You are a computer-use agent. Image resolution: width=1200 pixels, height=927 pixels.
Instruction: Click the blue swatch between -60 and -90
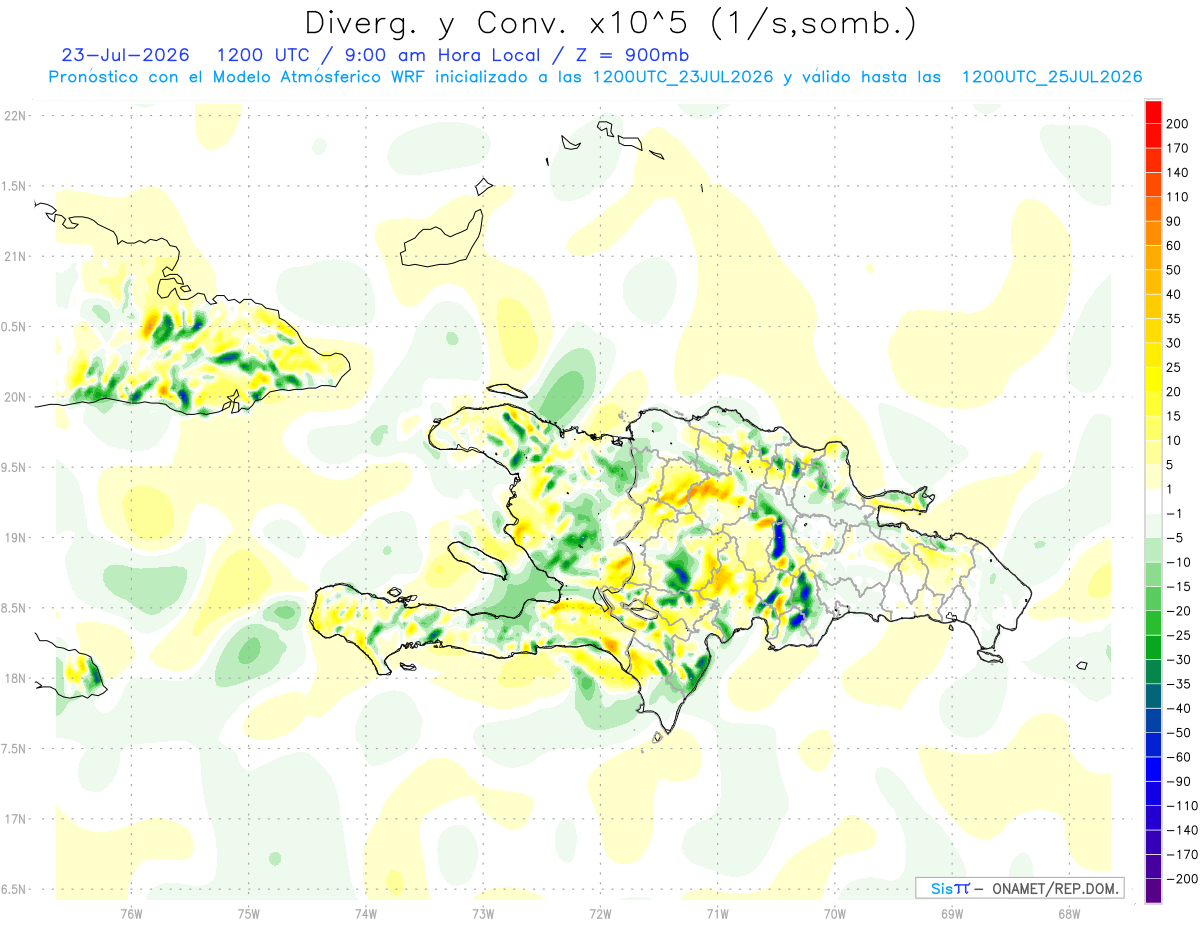1153,769
